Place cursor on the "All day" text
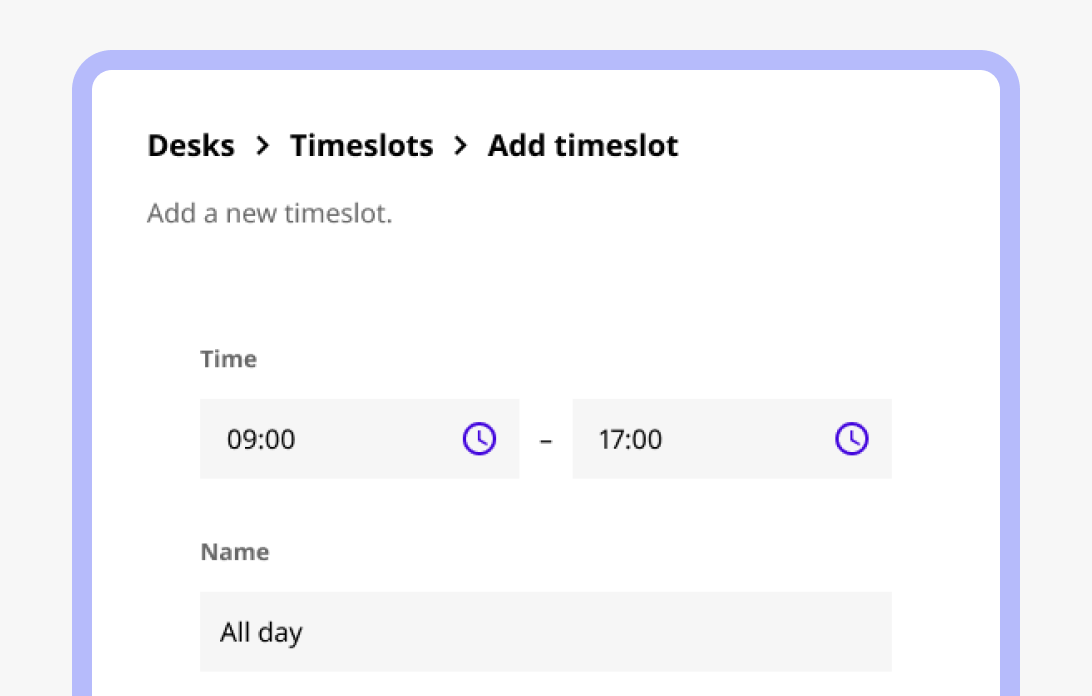Viewport: 1092px width, 696px height. coord(261,633)
